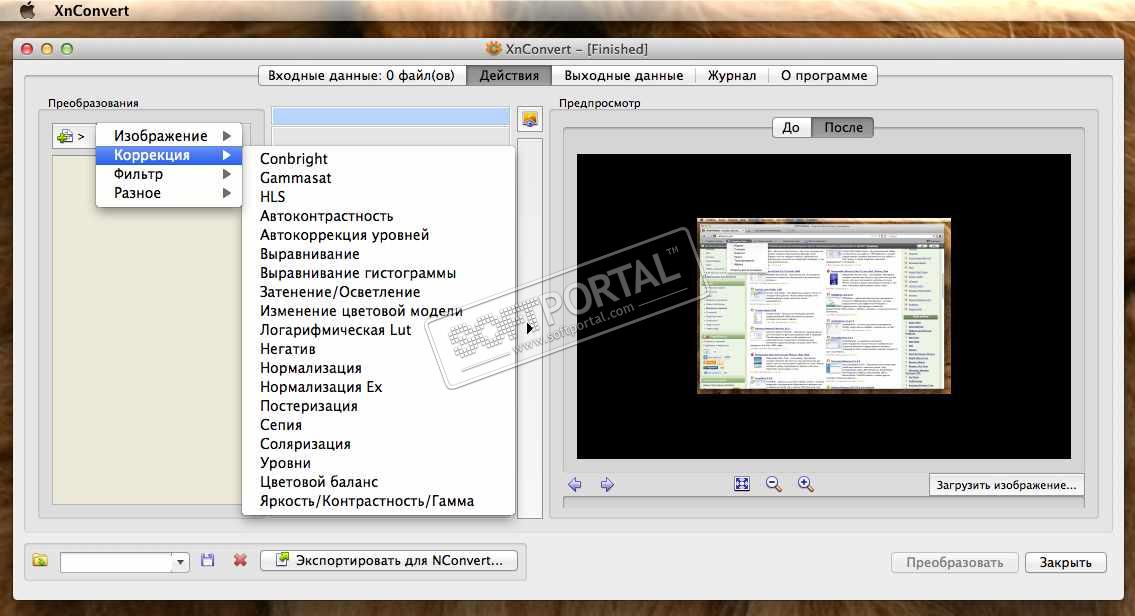Select Яркость/Контрастность/Гамма

pos(379,501)
